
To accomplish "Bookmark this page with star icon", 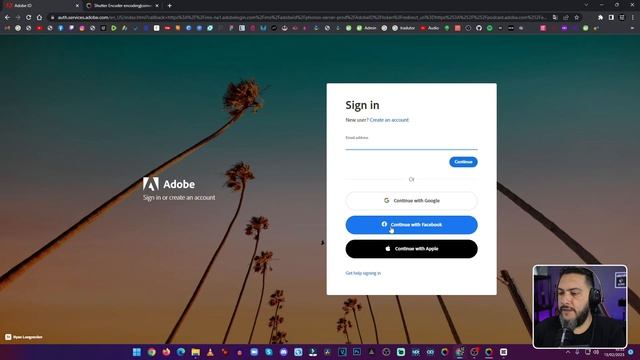I will coord(577,18).
